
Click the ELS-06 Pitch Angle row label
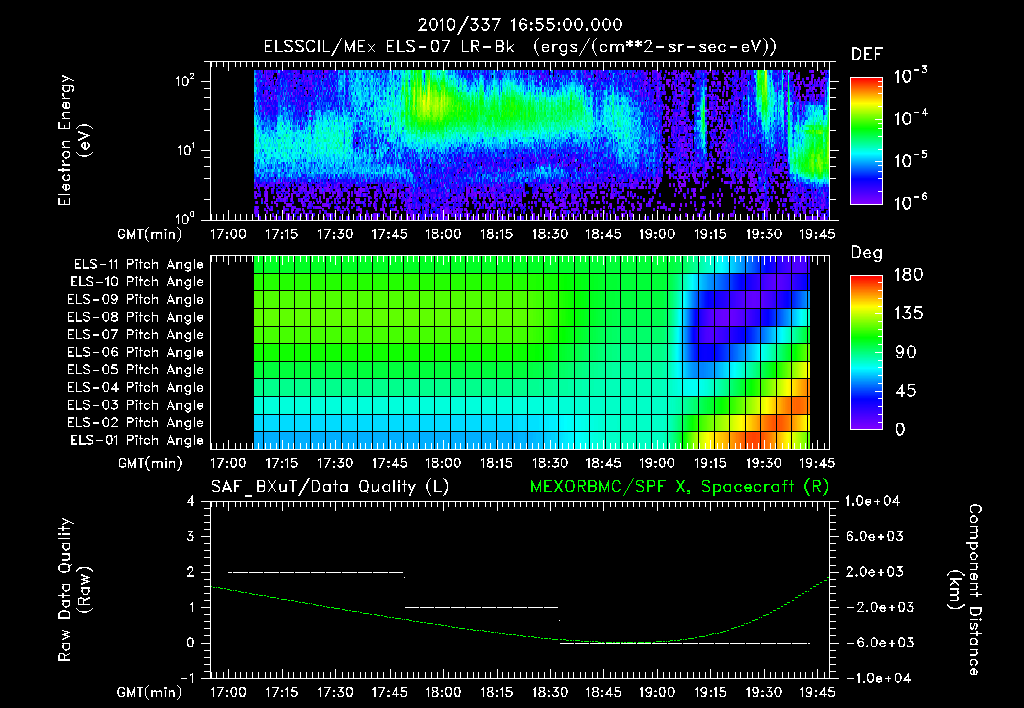coord(136,352)
